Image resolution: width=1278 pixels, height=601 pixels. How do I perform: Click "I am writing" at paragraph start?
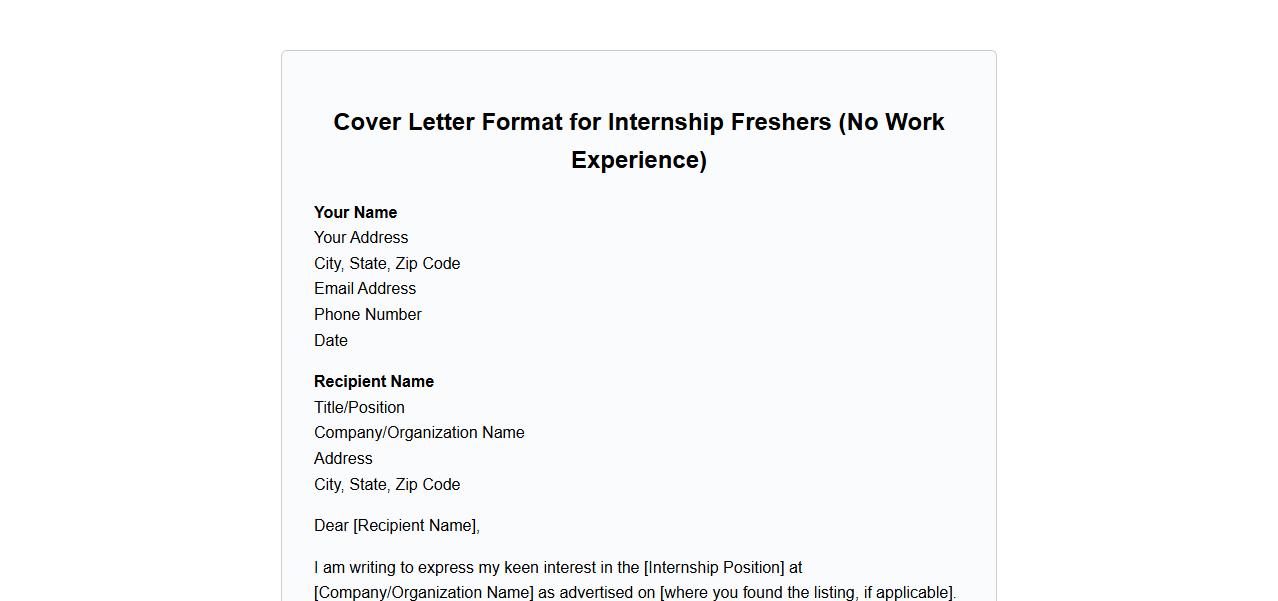click(x=356, y=568)
